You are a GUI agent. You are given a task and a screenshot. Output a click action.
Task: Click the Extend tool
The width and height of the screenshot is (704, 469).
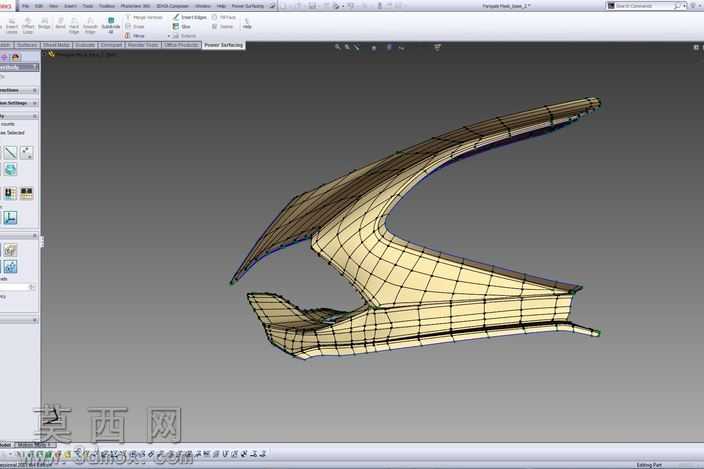(x=185, y=35)
